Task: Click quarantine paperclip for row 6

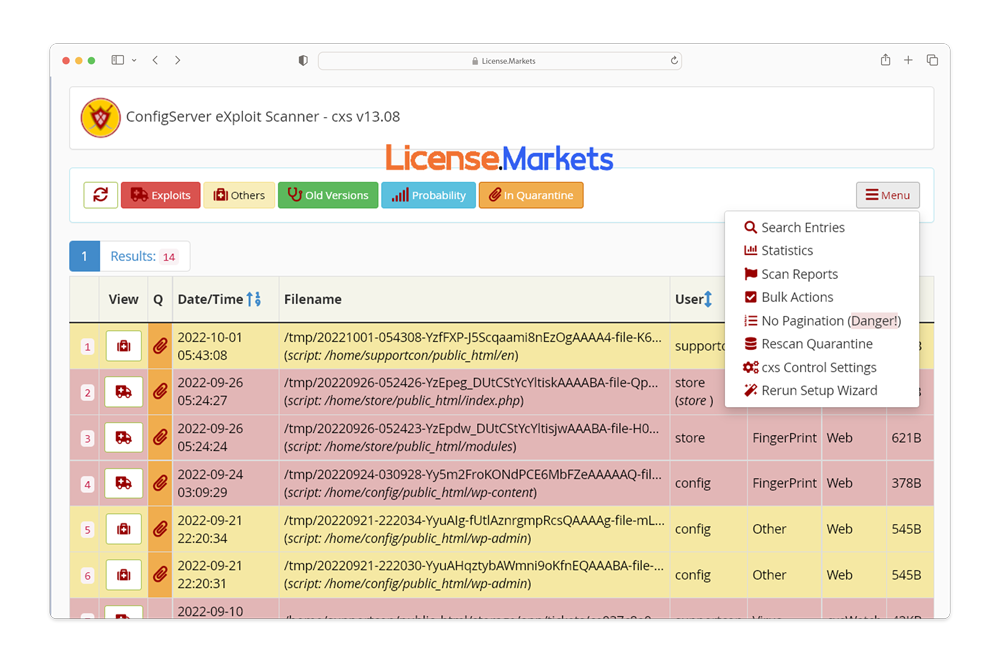Action: pyautogui.click(x=160, y=575)
